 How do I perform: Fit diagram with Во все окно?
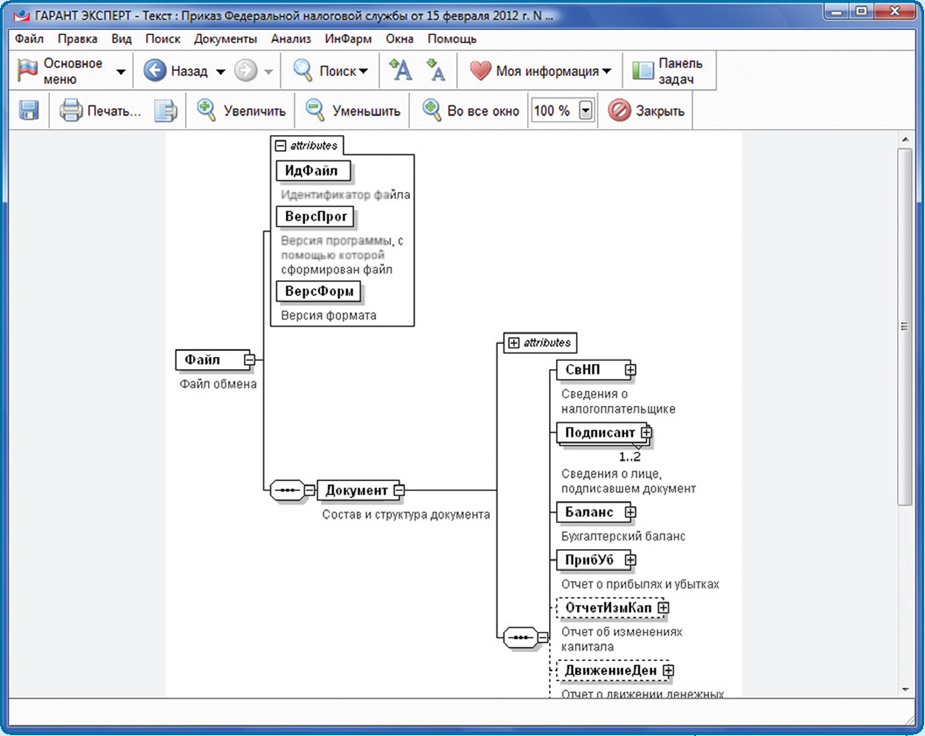click(471, 111)
